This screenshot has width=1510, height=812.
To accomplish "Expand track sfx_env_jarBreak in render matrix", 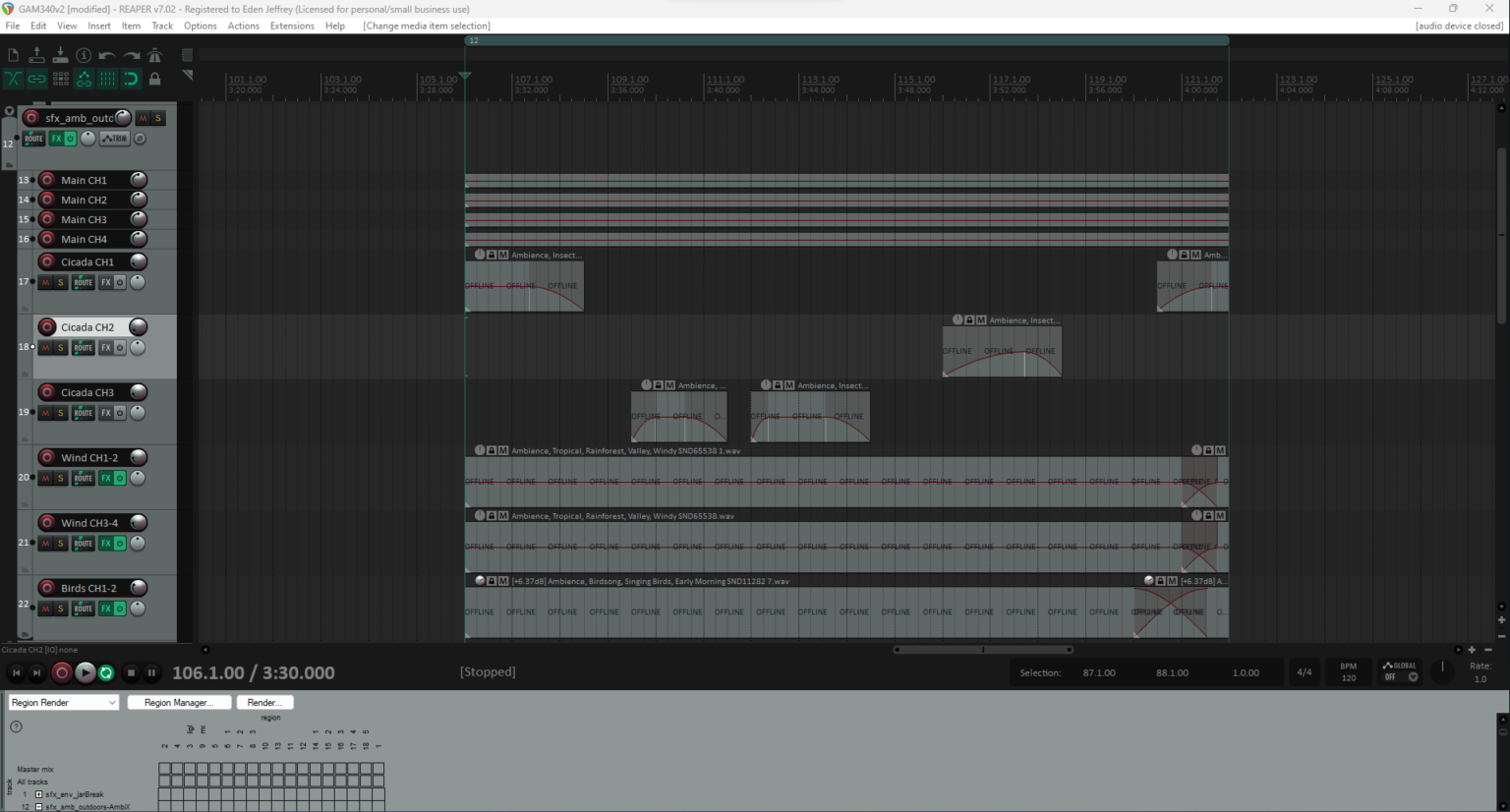I will [38, 793].
